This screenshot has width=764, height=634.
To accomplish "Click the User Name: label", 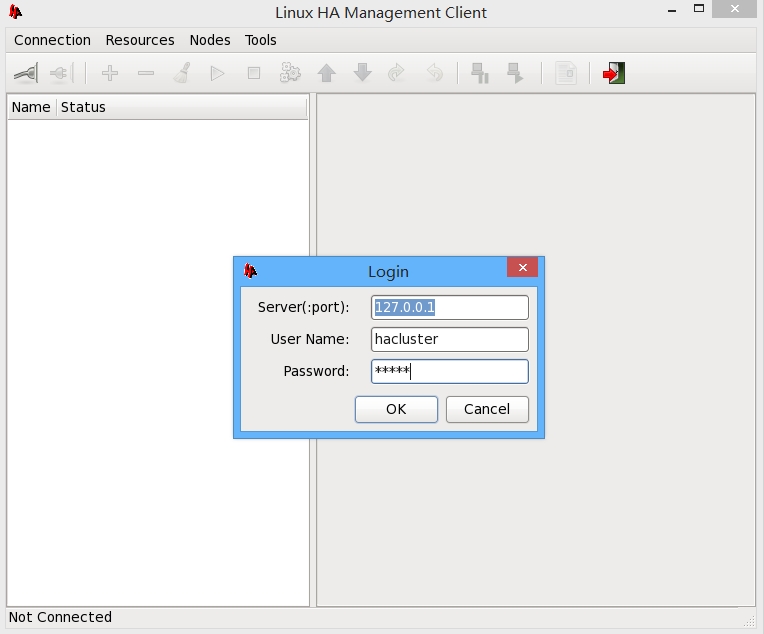I will [x=310, y=339].
